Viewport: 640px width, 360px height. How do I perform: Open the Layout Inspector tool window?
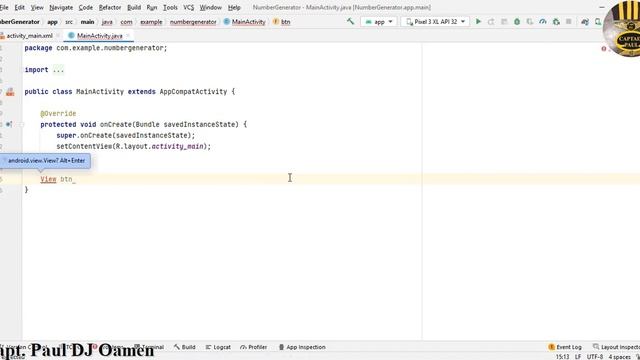616,347
